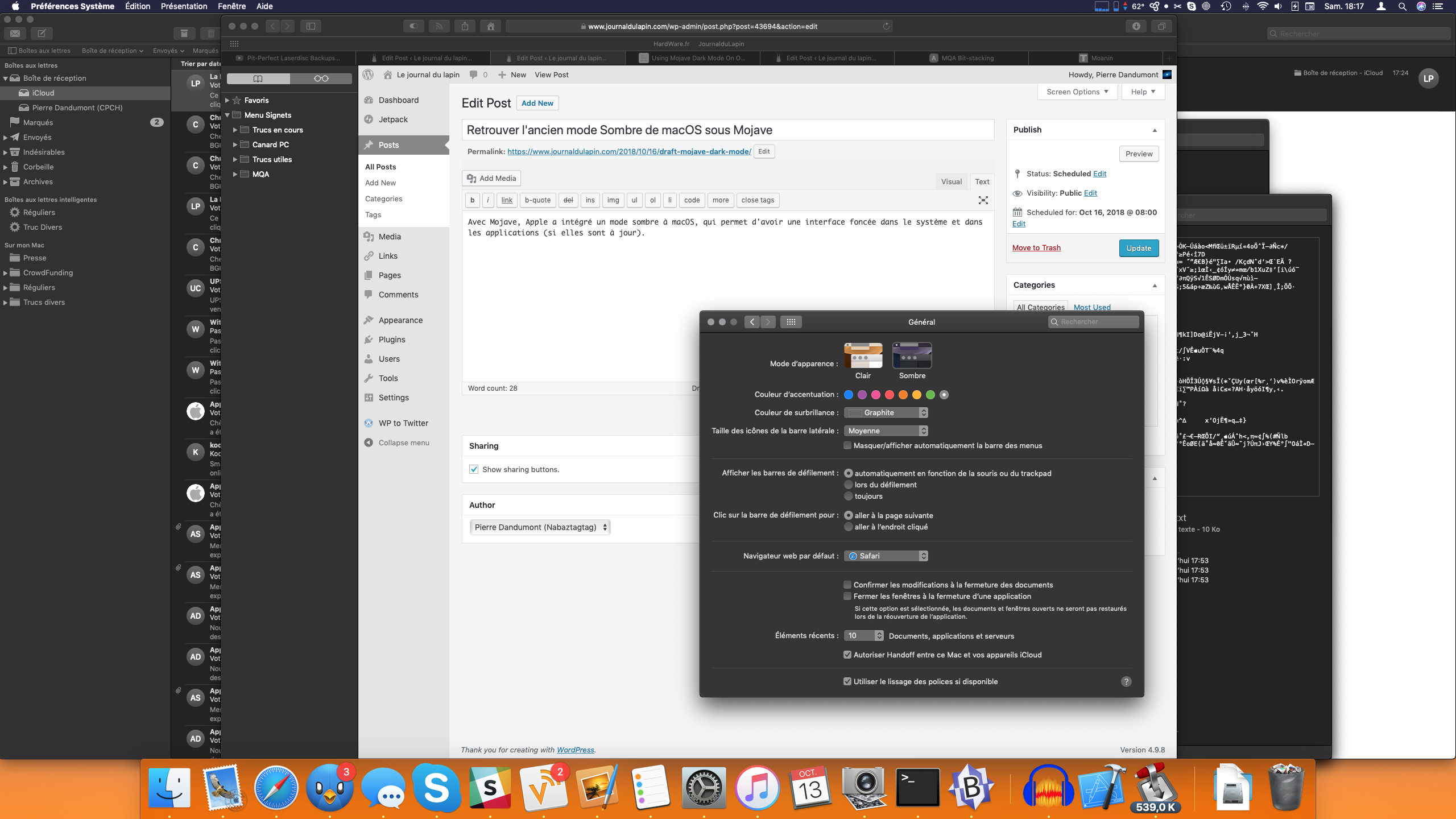Click the Wi-Fi icon in menu bar
Screen dimensions: 1456x819
1263,6
